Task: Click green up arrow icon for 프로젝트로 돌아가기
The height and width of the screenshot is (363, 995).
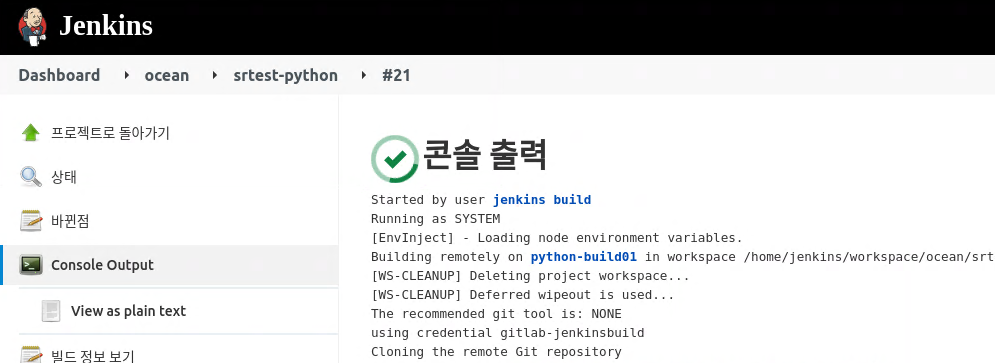Action: click(x=30, y=133)
